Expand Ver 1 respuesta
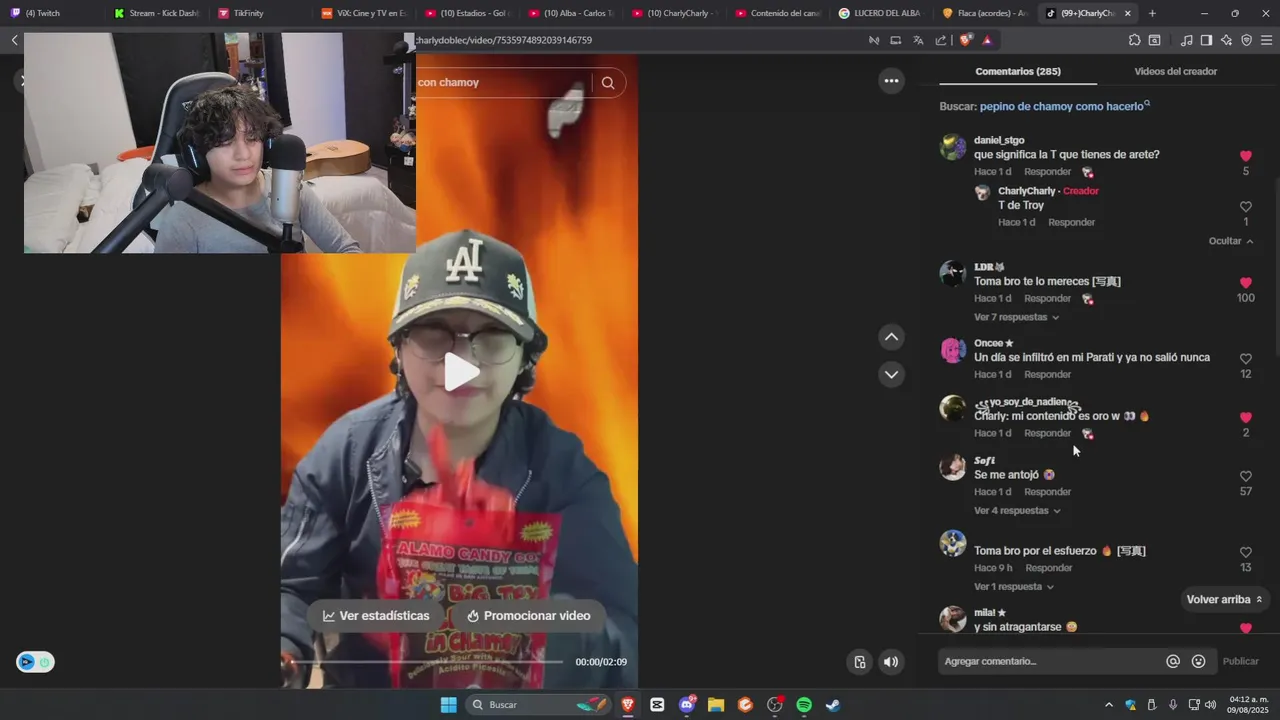Image resolution: width=1280 pixels, height=720 pixels. [1013, 587]
